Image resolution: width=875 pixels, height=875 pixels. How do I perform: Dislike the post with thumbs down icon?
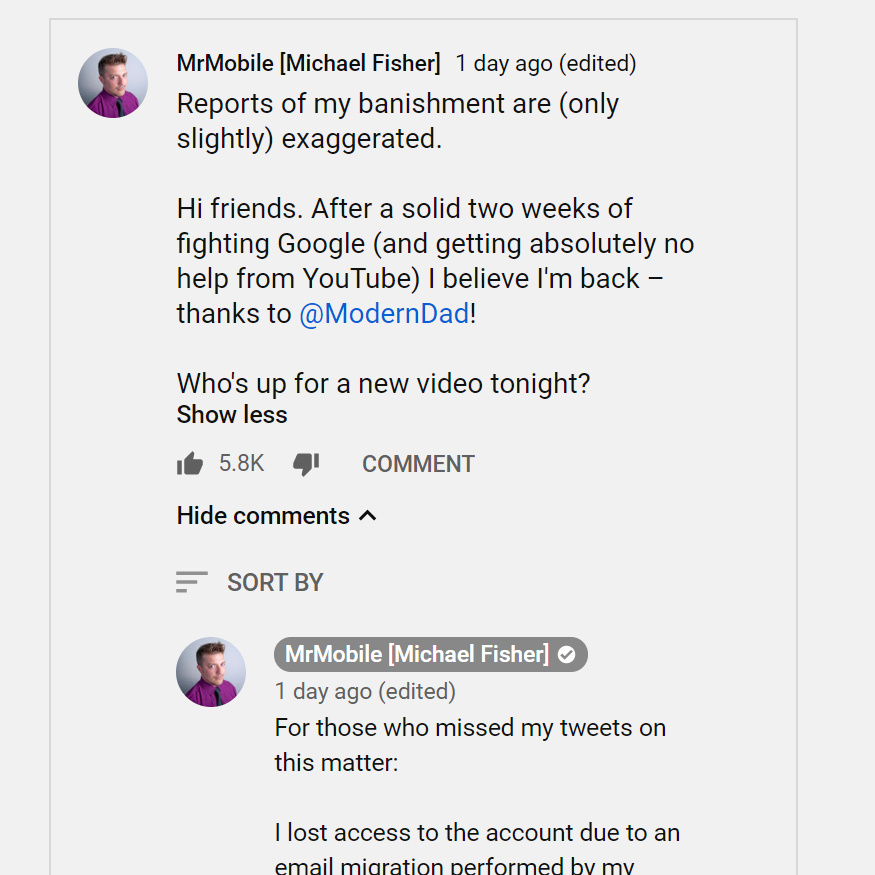click(306, 464)
